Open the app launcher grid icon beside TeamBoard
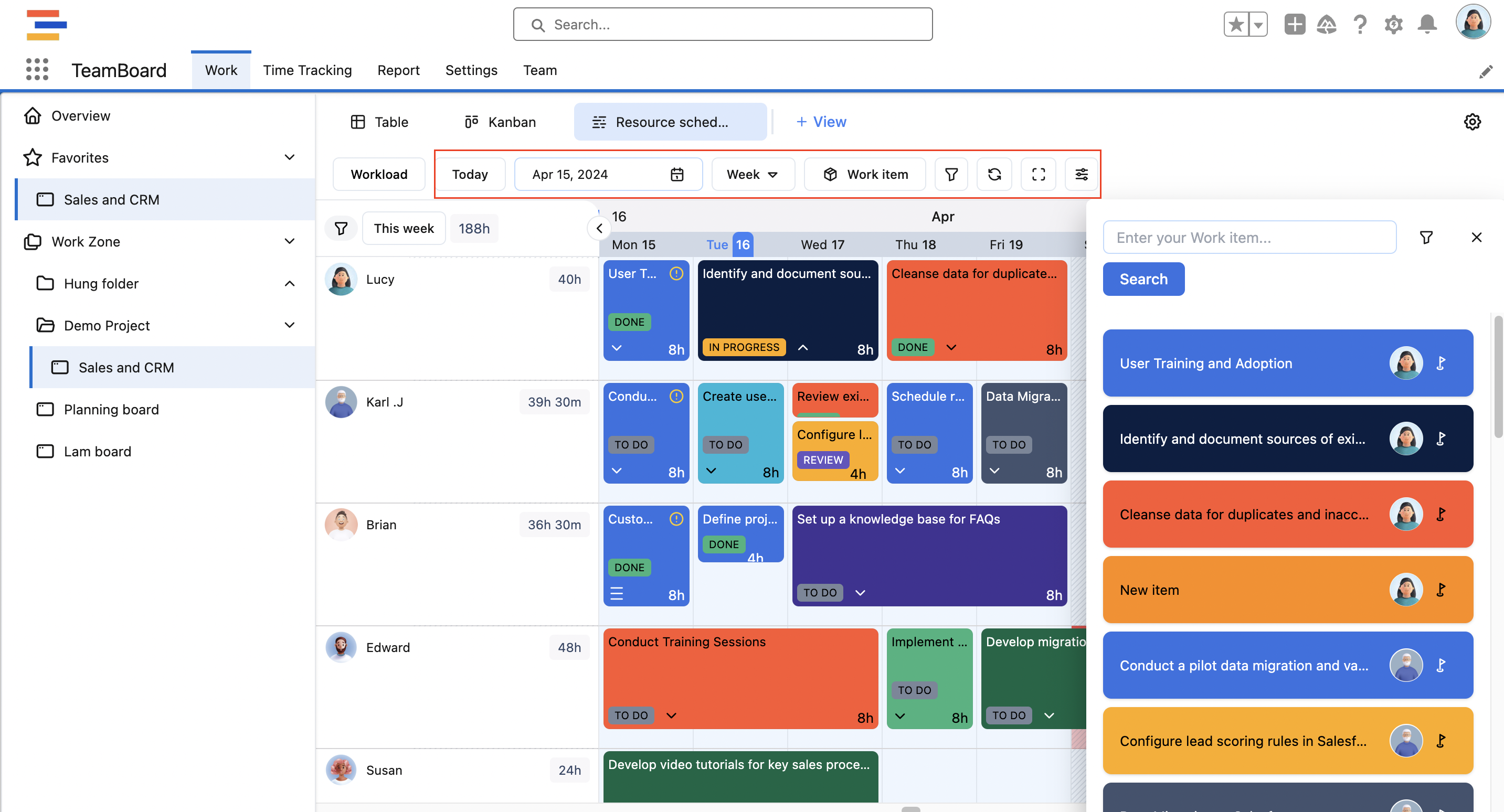The image size is (1504, 812). [x=37, y=69]
